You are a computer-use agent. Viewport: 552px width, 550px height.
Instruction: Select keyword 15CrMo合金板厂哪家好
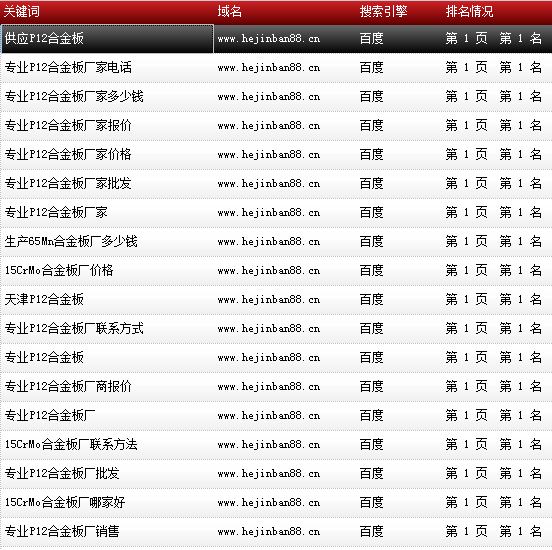coord(65,502)
